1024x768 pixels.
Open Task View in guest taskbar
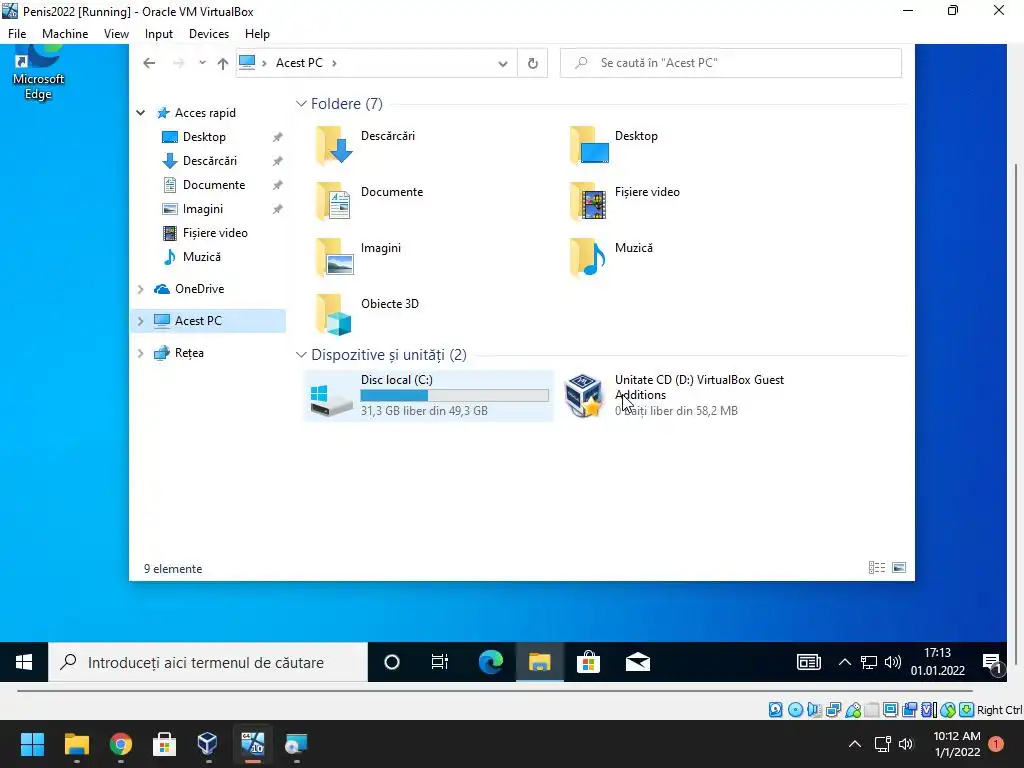(440, 662)
